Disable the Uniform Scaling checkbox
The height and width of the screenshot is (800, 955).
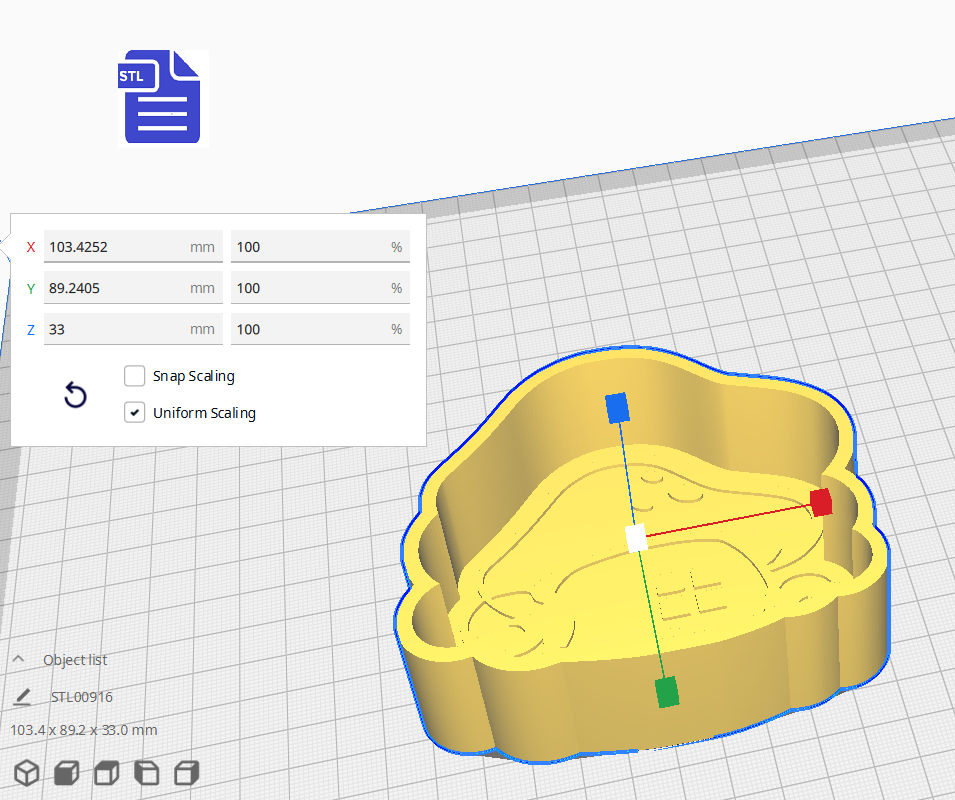(135, 412)
